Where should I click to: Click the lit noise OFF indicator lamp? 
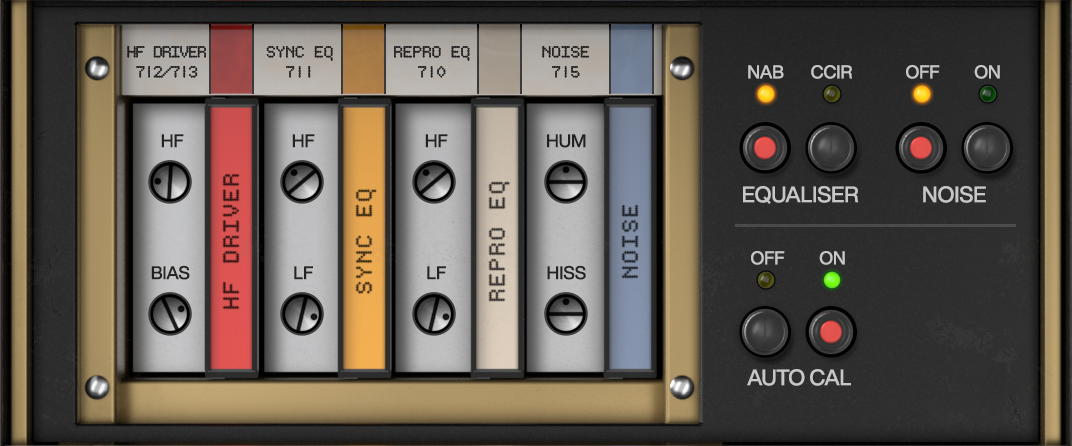[x=922, y=94]
